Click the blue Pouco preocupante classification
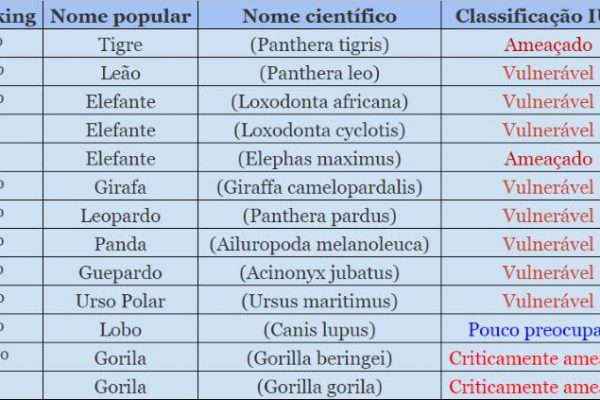The height and width of the screenshot is (400, 600). (x=532, y=330)
